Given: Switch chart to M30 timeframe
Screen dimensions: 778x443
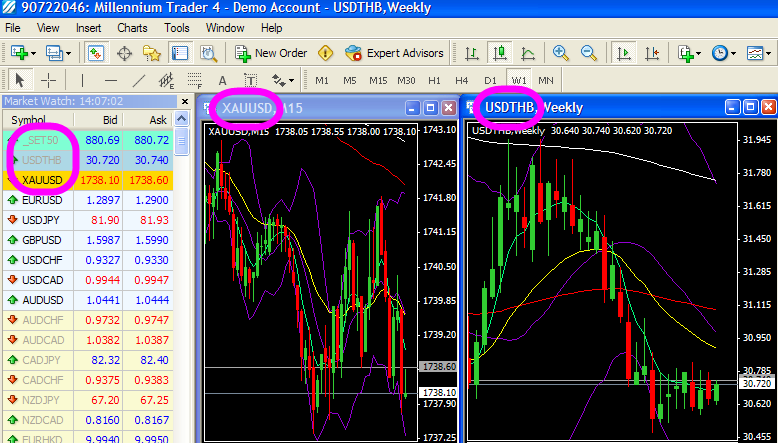Looking at the screenshot, I should 406,80.
